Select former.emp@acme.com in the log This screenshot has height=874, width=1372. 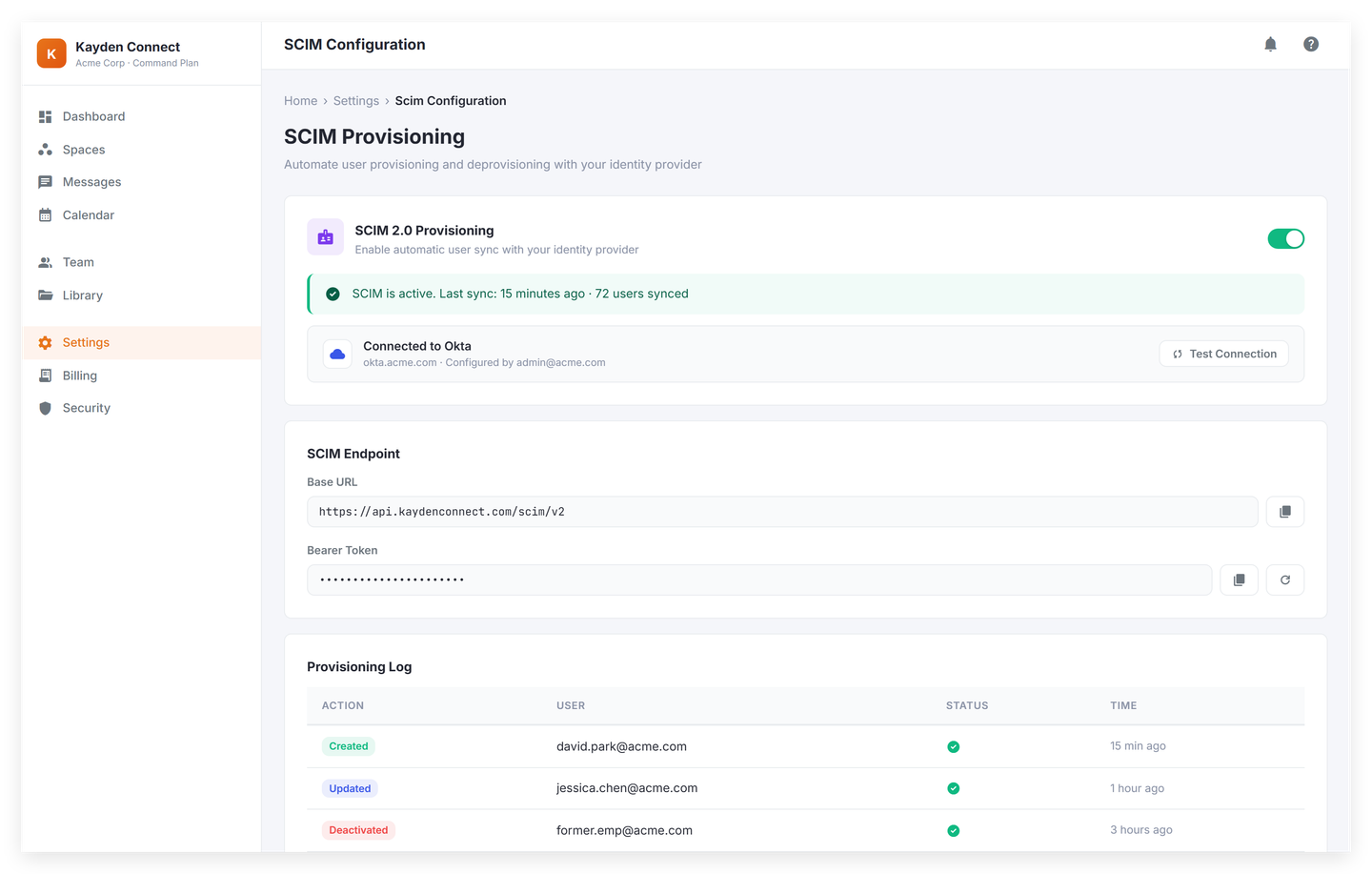(x=624, y=830)
